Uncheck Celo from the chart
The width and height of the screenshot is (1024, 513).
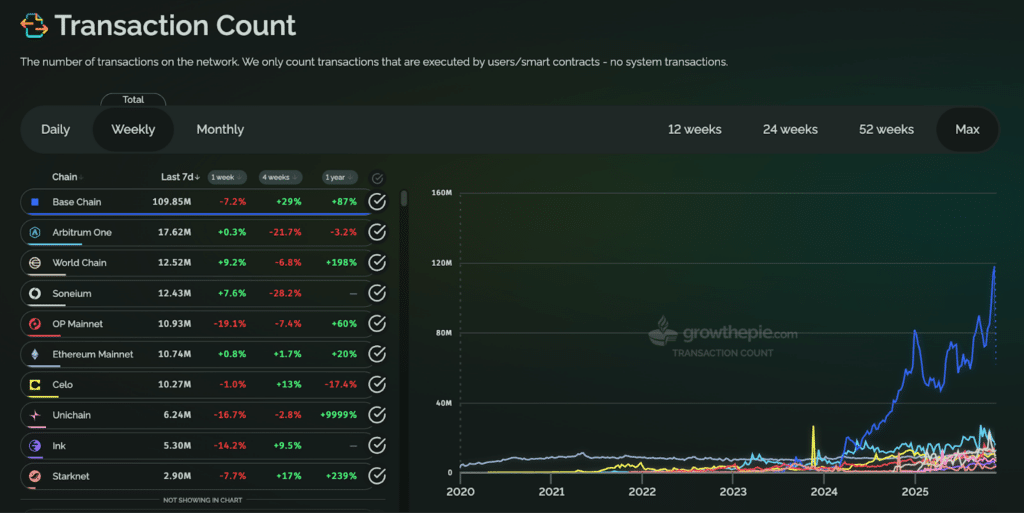pyautogui.click(x=377, y=384)
